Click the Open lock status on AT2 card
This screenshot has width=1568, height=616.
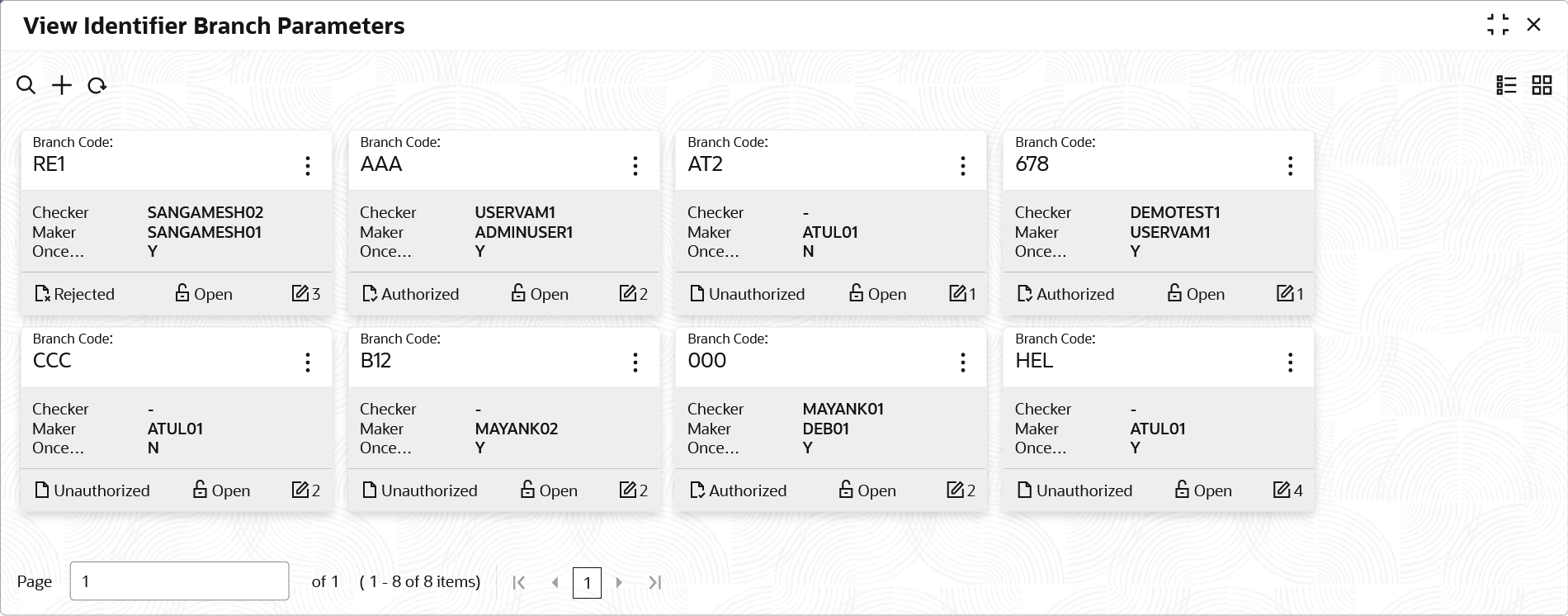(877, 294)
